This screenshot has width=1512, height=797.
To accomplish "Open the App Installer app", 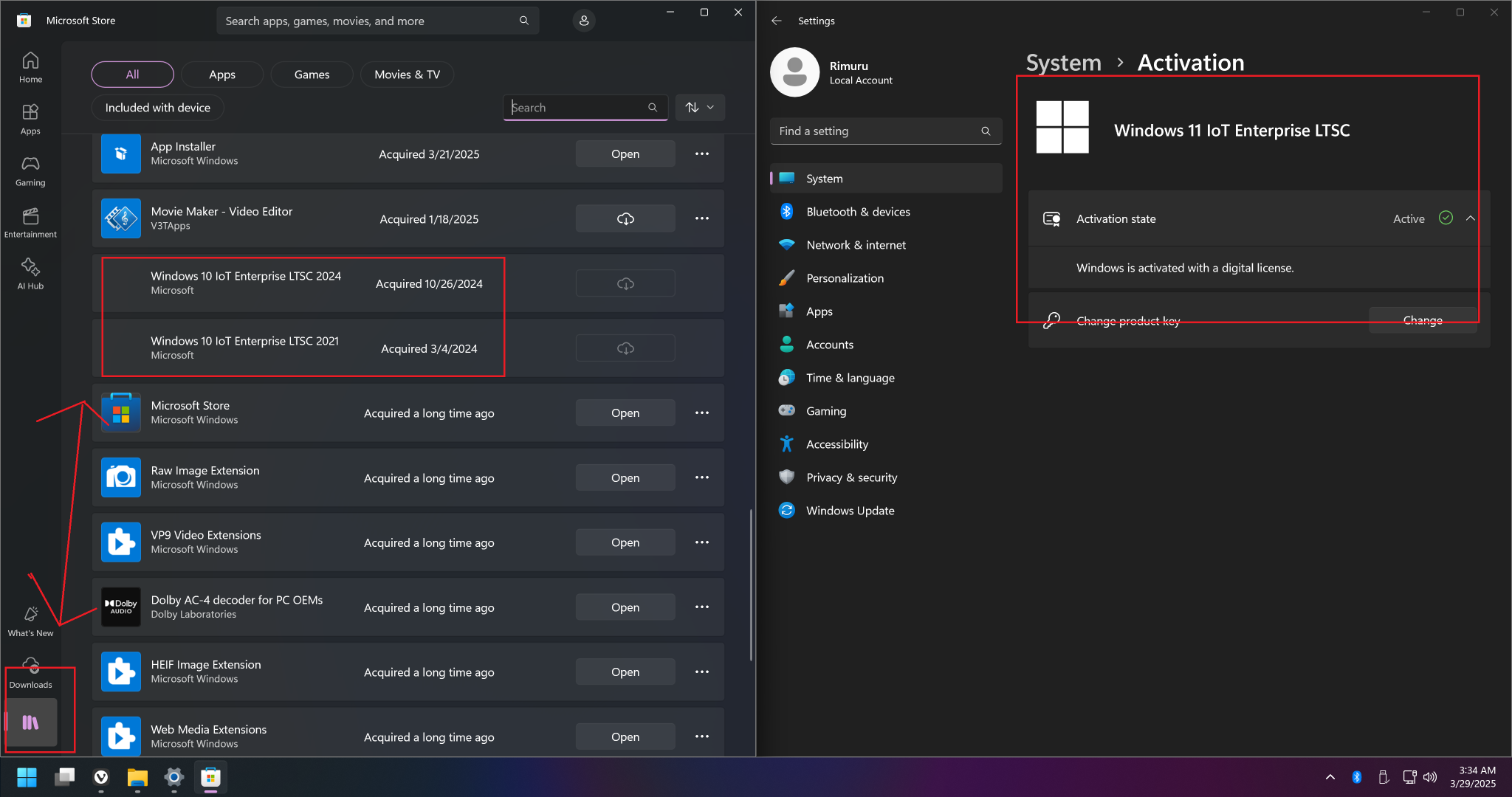I will tap(625, 153).
